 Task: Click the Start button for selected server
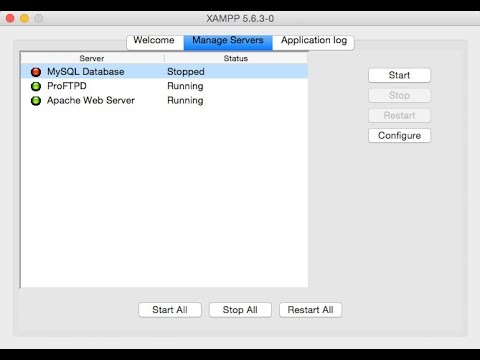pos(399,75)
